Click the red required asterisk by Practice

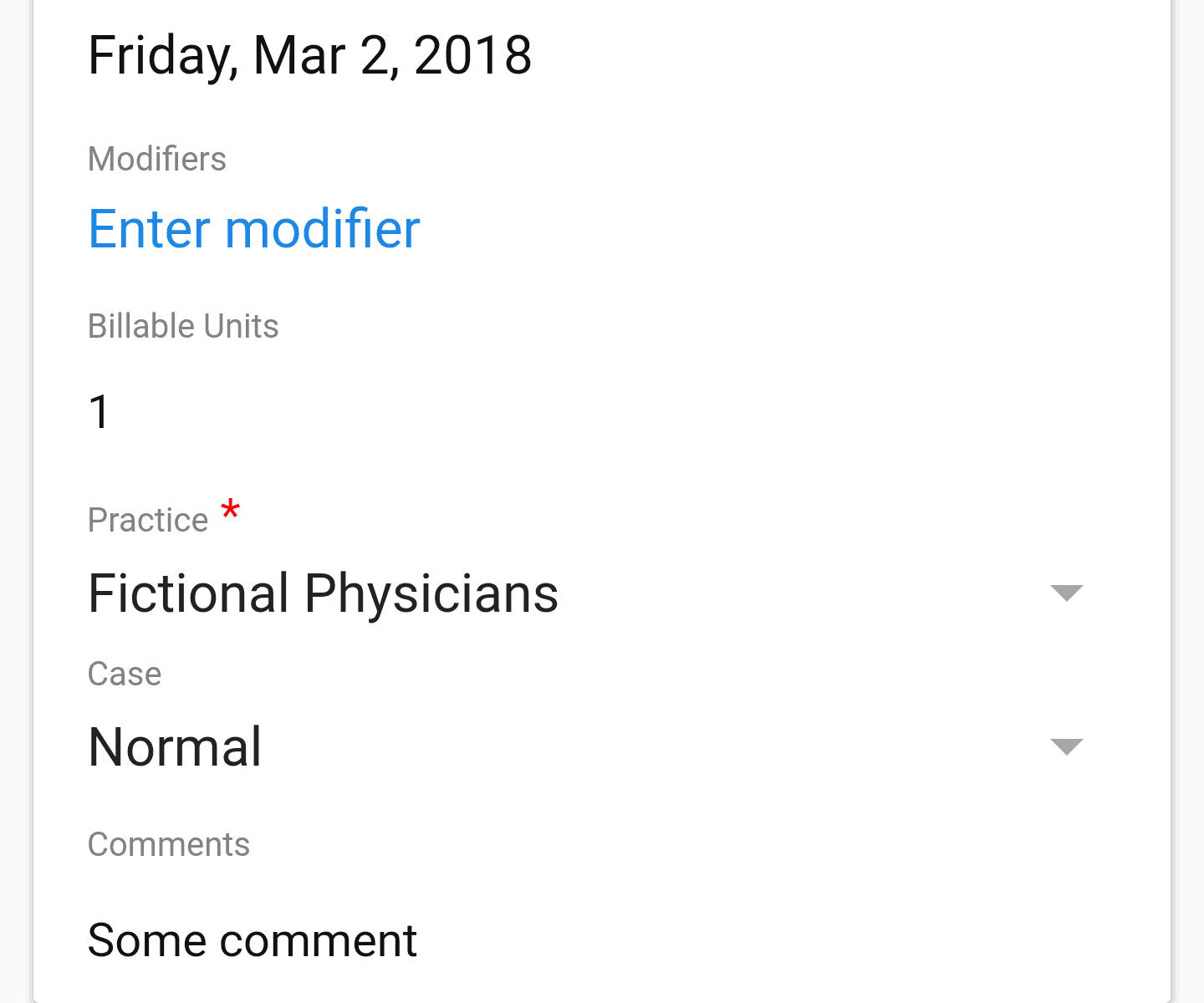(230, 509)
